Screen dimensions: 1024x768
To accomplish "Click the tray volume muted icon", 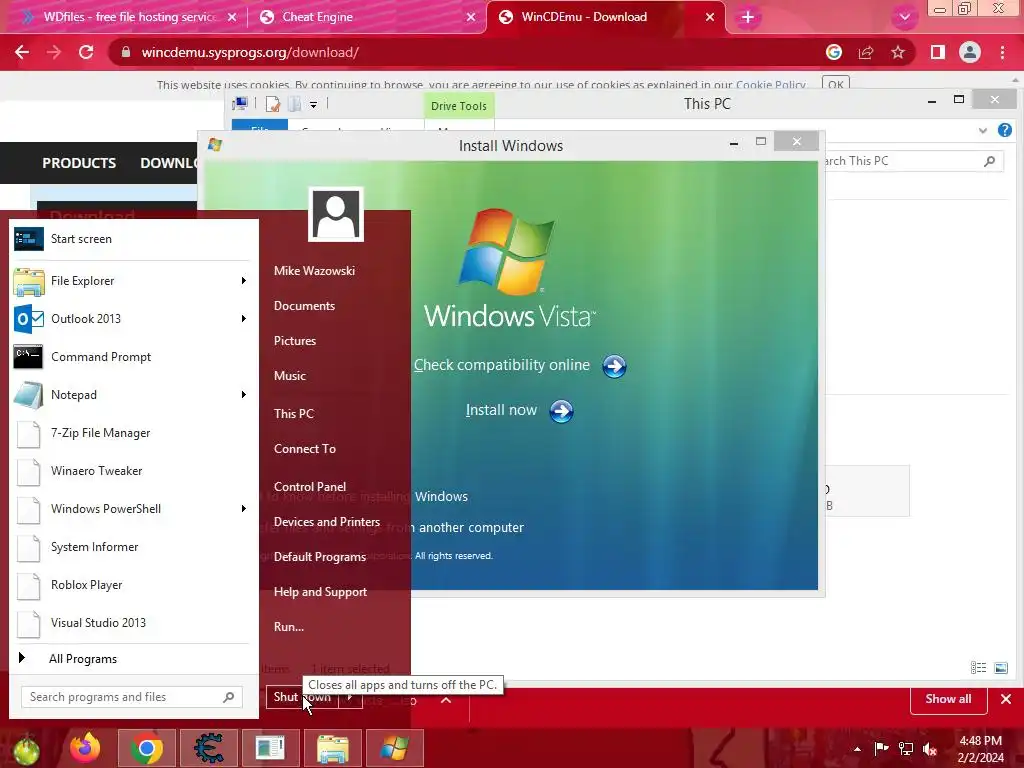I will point(931,749).
